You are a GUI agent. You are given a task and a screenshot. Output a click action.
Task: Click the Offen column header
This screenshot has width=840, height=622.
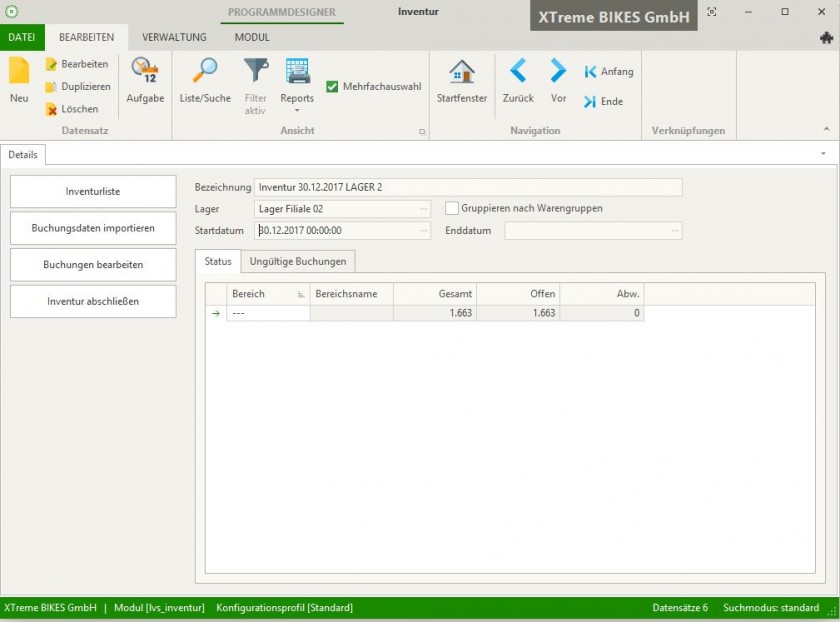[518, 294]
